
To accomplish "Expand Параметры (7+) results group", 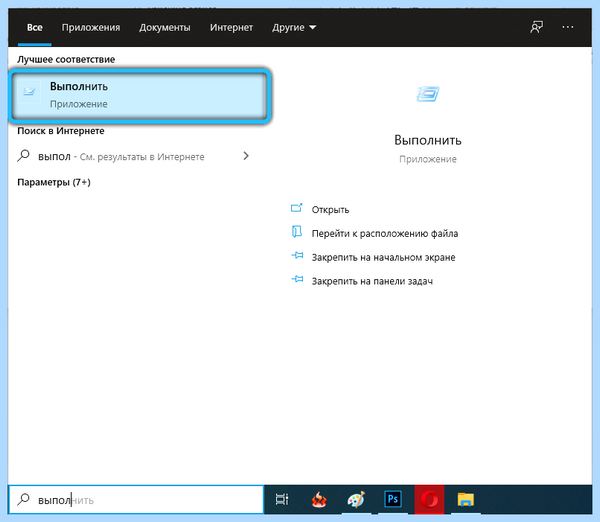I will (54, 182).
